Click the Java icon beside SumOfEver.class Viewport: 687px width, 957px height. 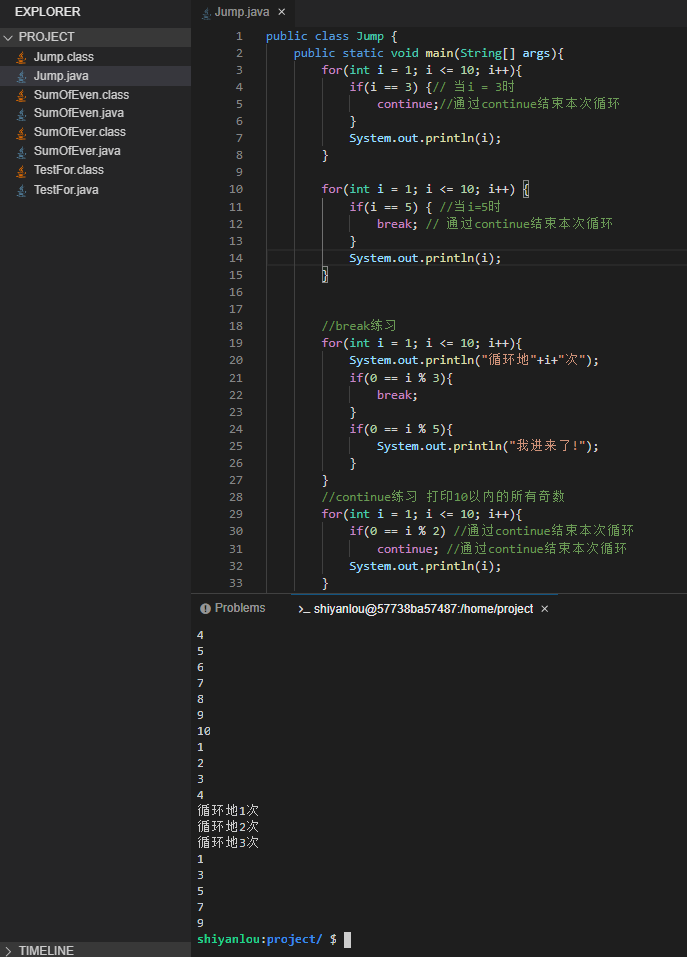coord(21,132)
